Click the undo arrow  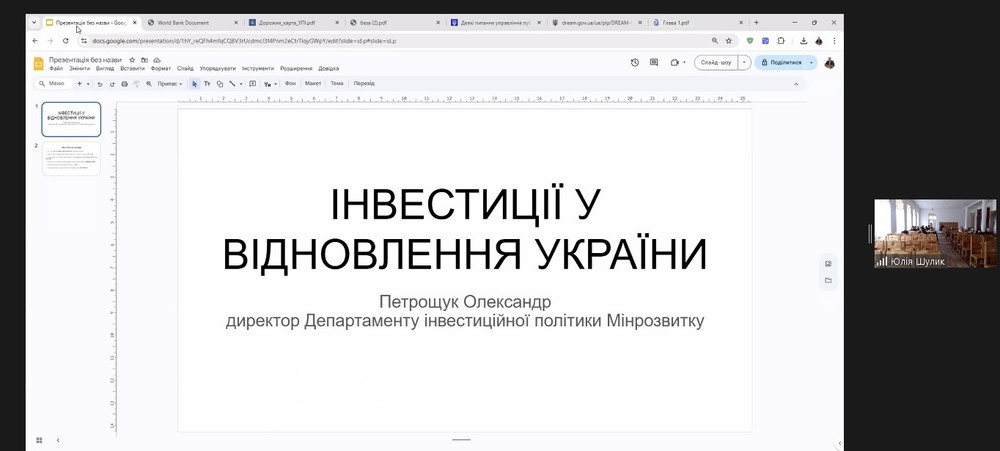tap(100, 84)
